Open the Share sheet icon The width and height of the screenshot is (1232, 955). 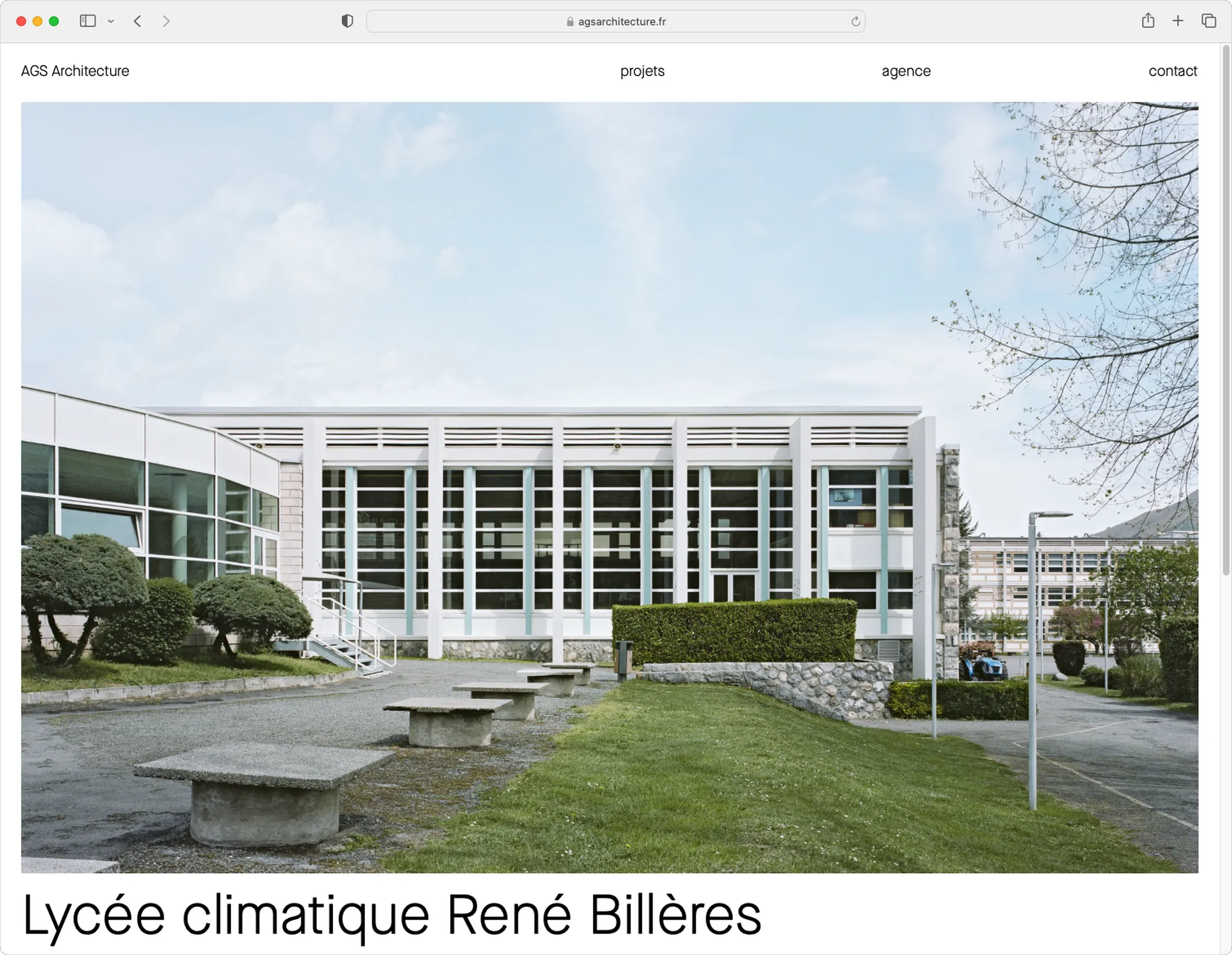[1148, 21]
